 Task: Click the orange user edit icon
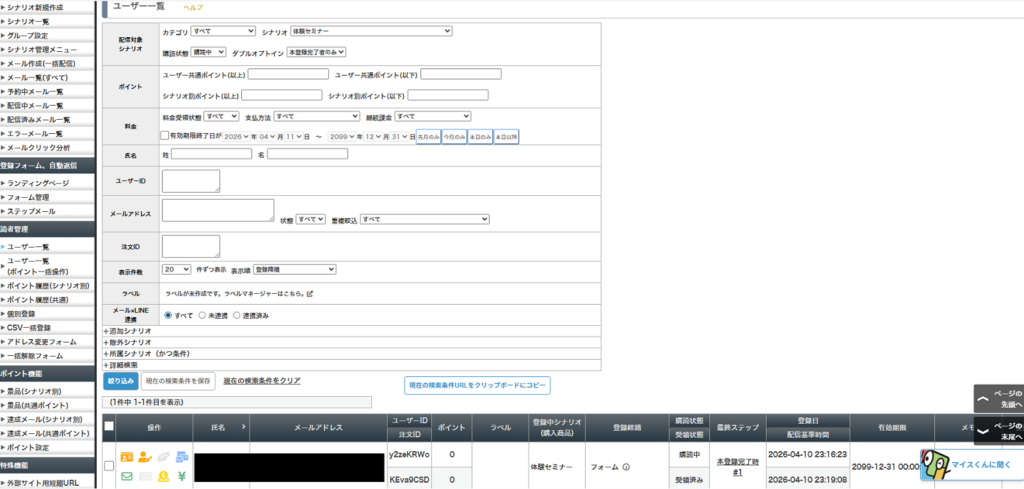click(x=144, y=457)
